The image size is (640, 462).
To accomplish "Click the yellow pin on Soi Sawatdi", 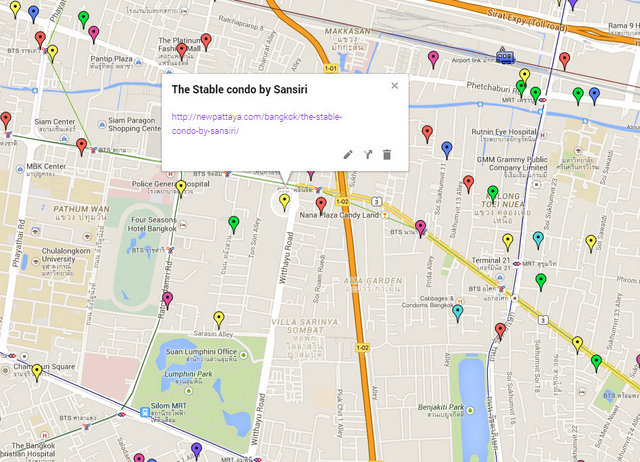I will pyautogui.click(x=591, y=244).
